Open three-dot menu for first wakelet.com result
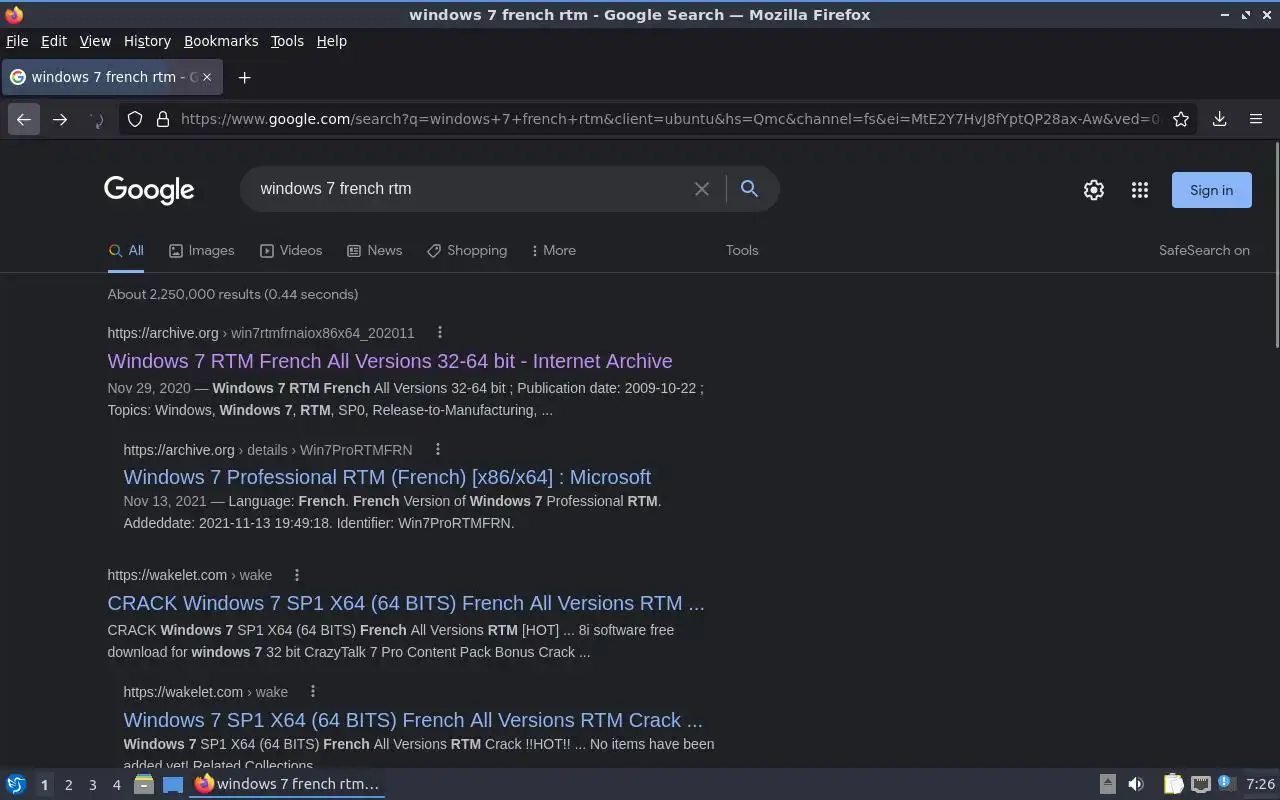Viewport: 1280px width, 800px height. tap(296, 574)
